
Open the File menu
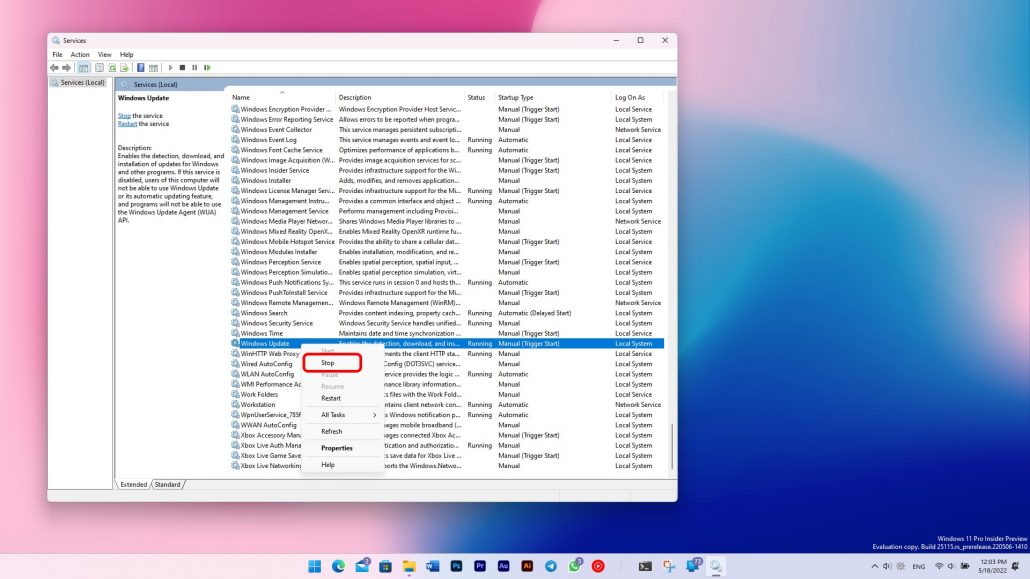click(x=57, y=55)
